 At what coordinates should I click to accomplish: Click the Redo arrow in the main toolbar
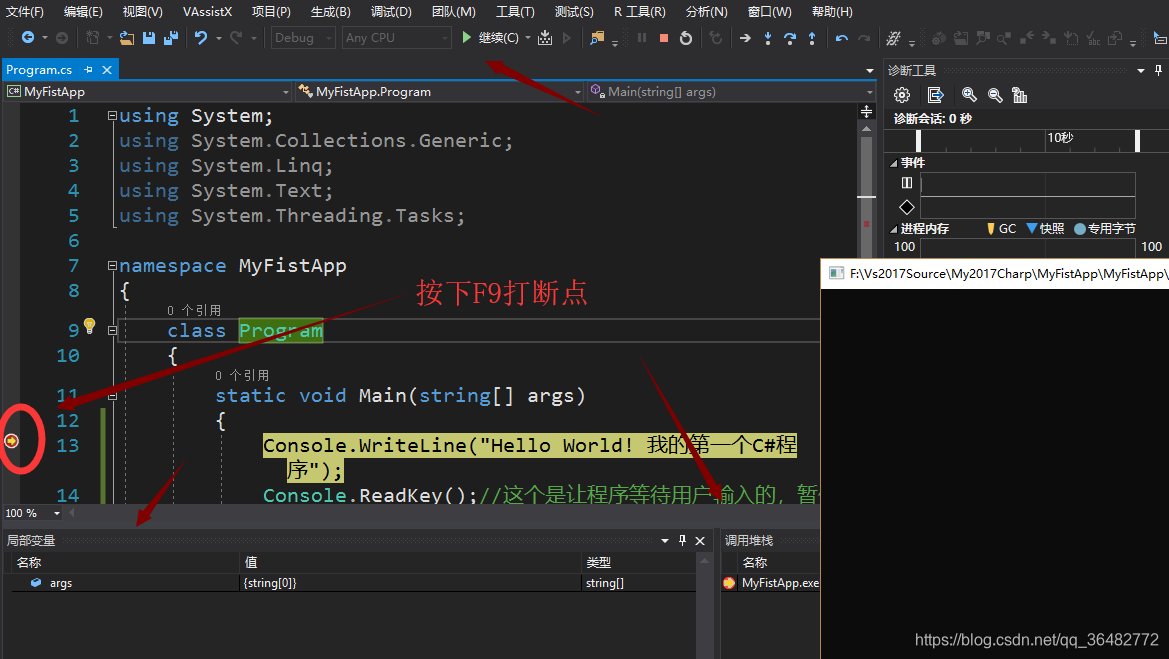point(236,37)
